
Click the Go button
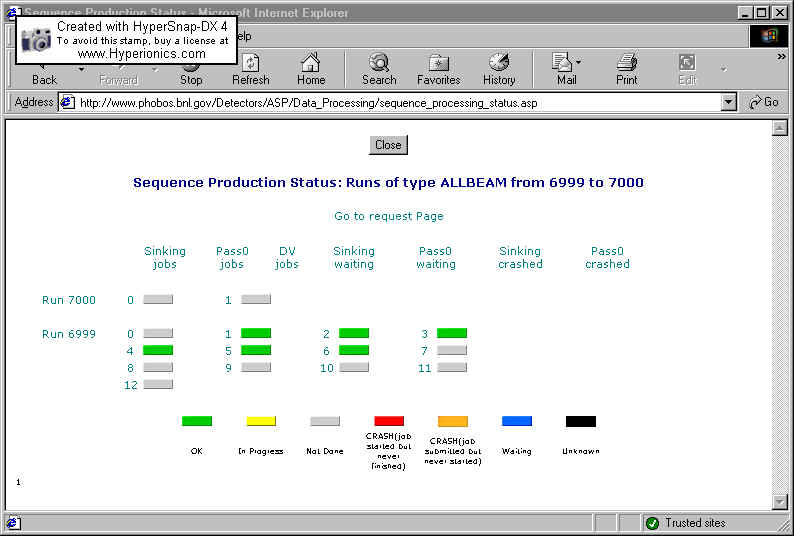tap(764, 102)
